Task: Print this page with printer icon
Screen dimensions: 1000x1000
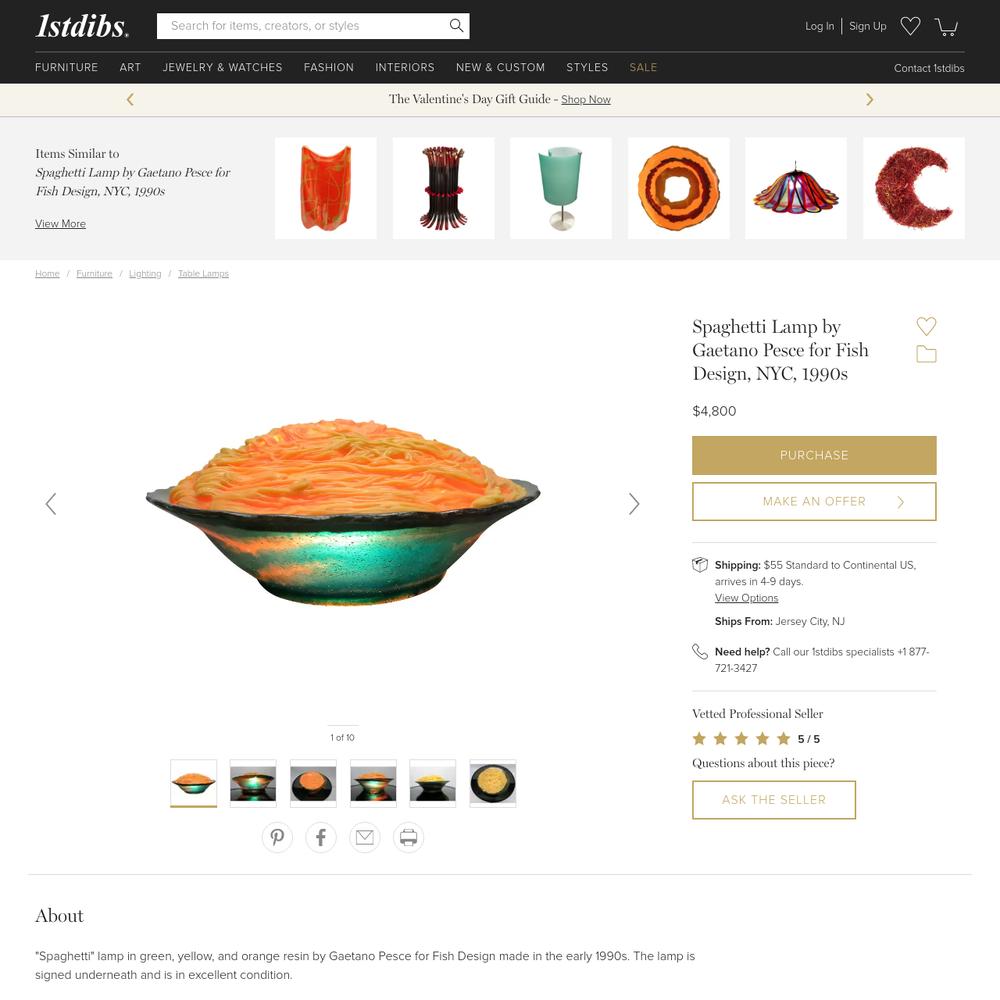Action: (408, 837)
